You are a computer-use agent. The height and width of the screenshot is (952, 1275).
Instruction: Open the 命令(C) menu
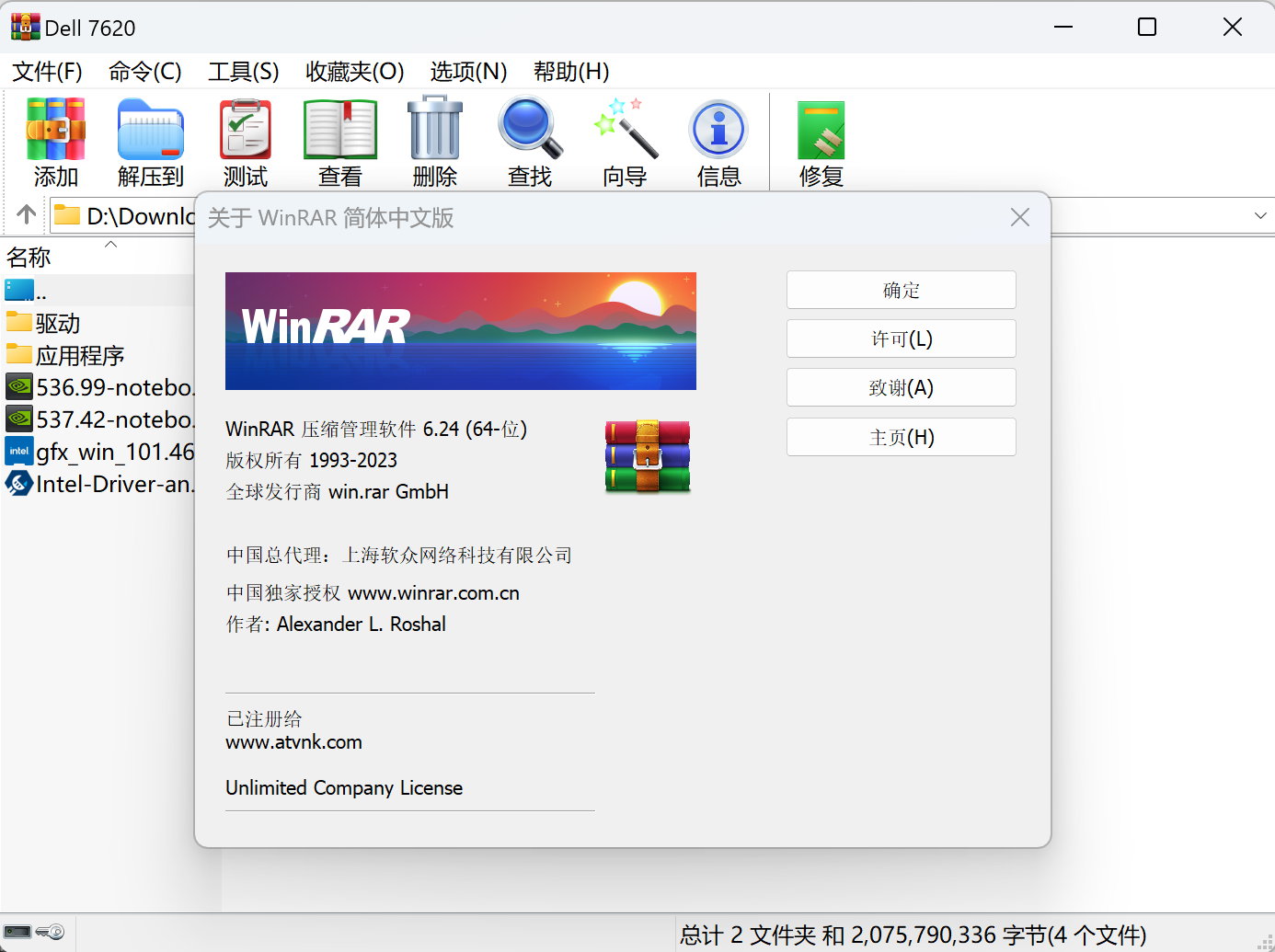pos(145,72)
